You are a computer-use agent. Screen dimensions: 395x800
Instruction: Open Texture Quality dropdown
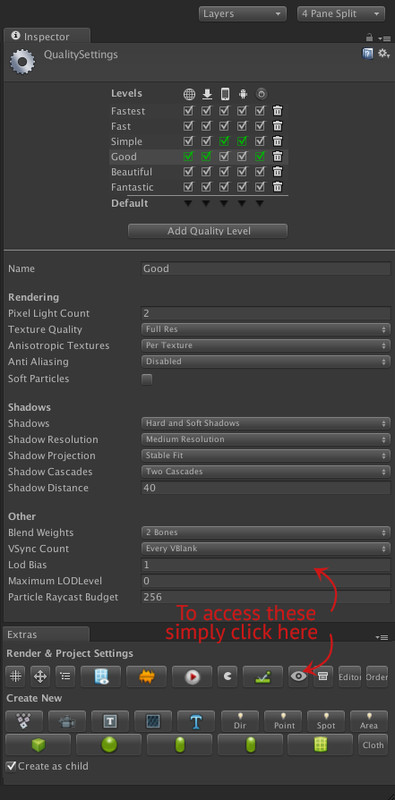[266, 330]
